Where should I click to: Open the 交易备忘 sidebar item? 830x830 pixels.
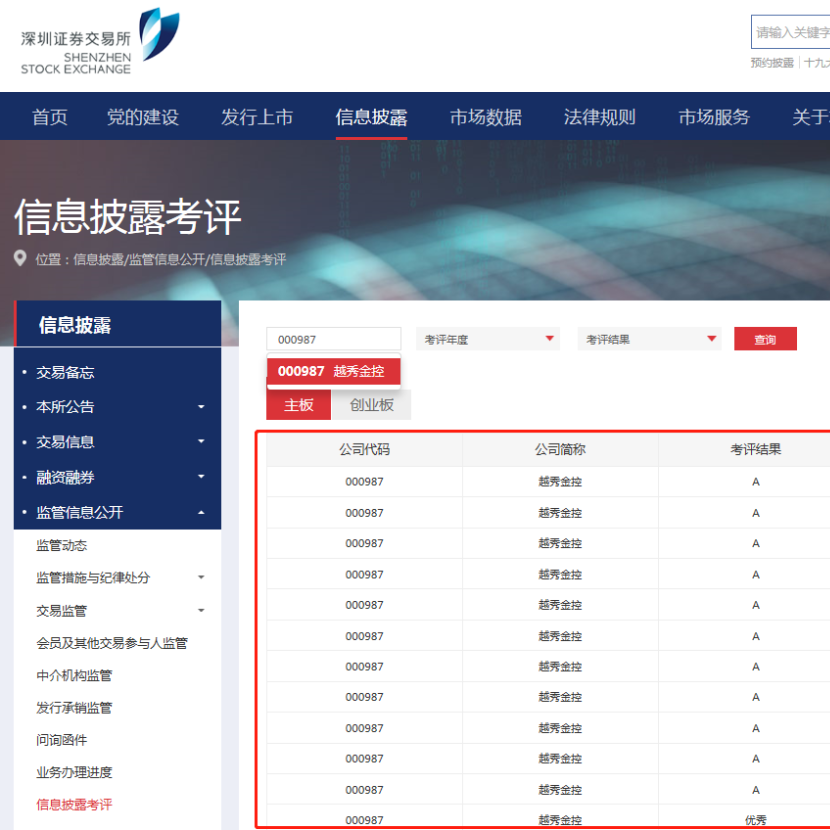coord(66,373)
